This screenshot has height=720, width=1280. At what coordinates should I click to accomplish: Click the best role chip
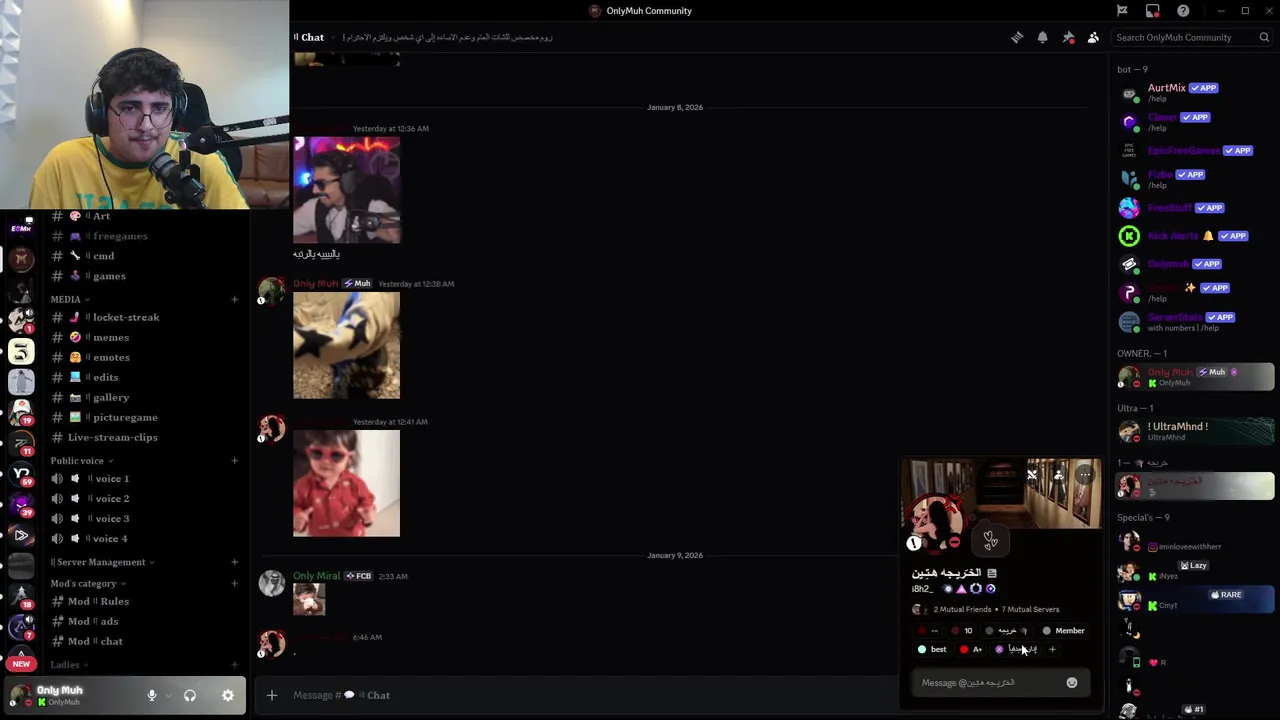pyautogui.click(x=932, y=649)
